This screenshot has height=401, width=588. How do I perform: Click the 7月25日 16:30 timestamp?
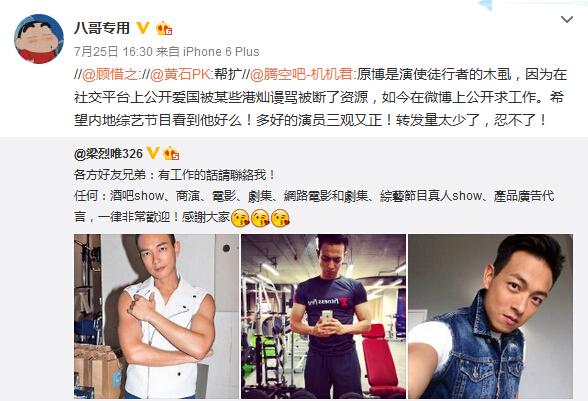[x=113, y=51]
